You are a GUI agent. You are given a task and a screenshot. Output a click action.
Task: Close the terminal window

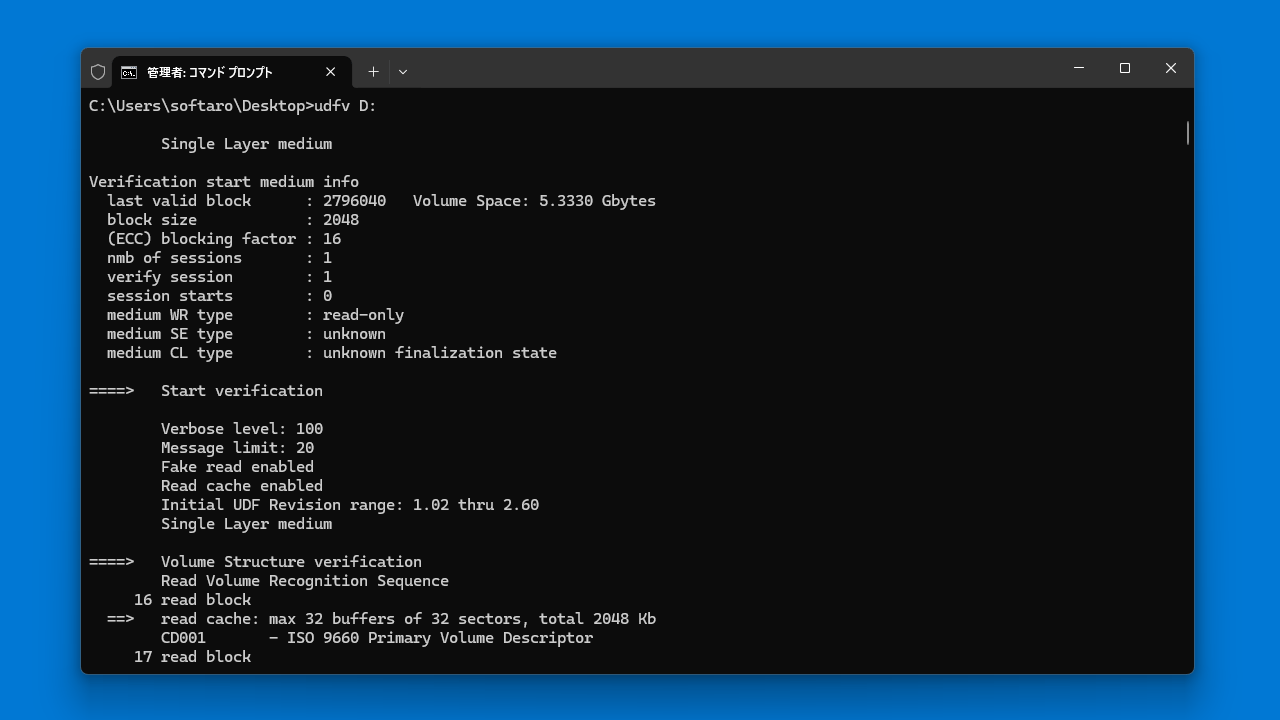(x=1171, y=68)
